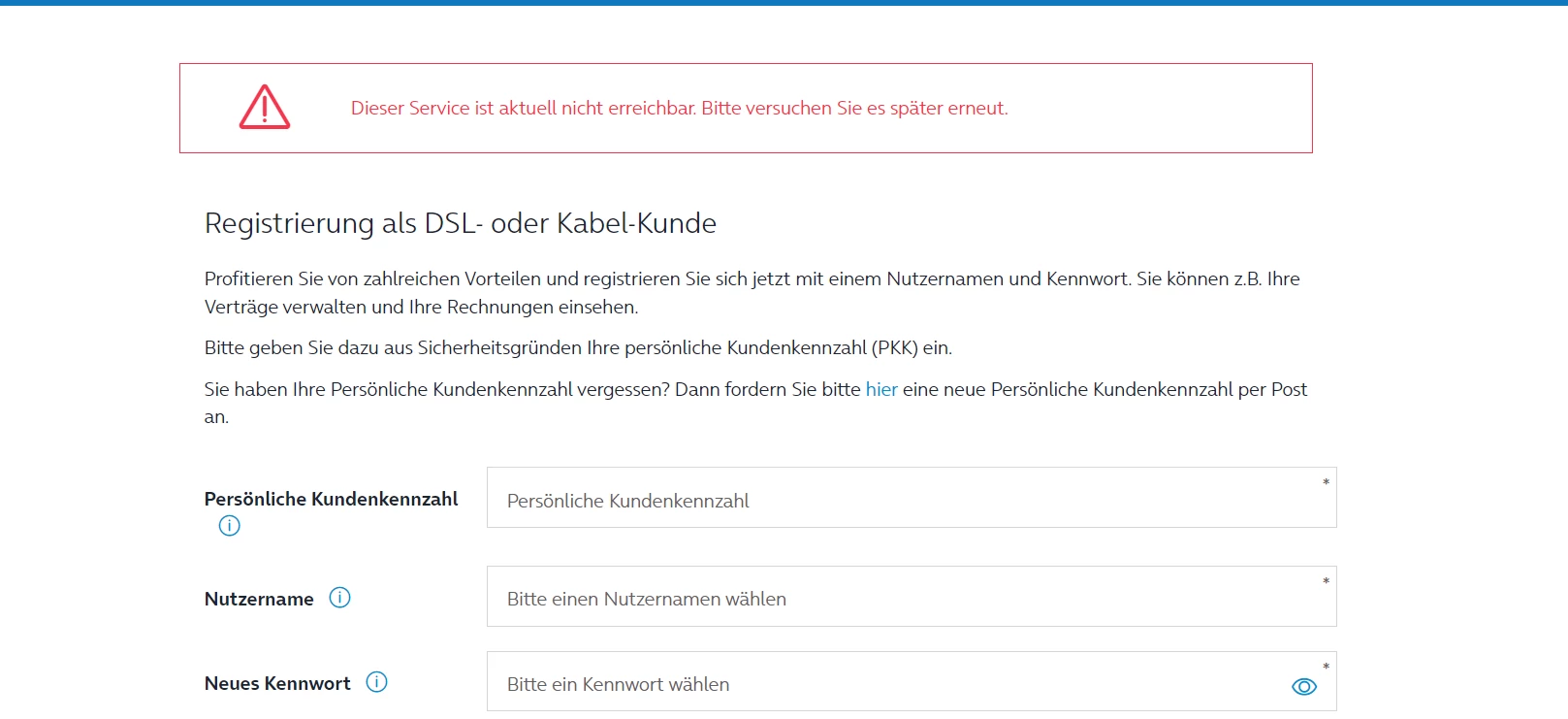Click required asterisk in Kennwort field
Image resolution: width=1568 pixels, height=719 pixels.
pos(1326,667)
